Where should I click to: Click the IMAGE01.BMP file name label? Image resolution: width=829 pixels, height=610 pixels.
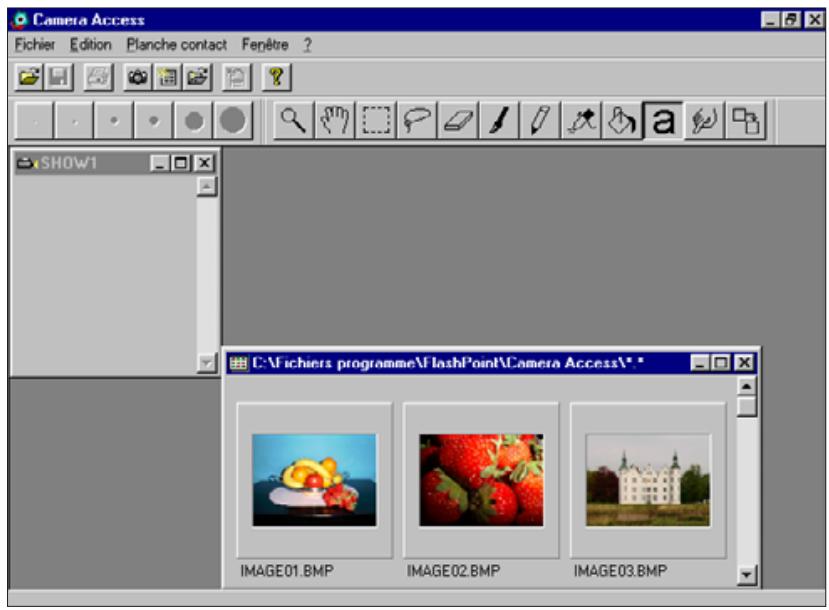tap(287, 571)
